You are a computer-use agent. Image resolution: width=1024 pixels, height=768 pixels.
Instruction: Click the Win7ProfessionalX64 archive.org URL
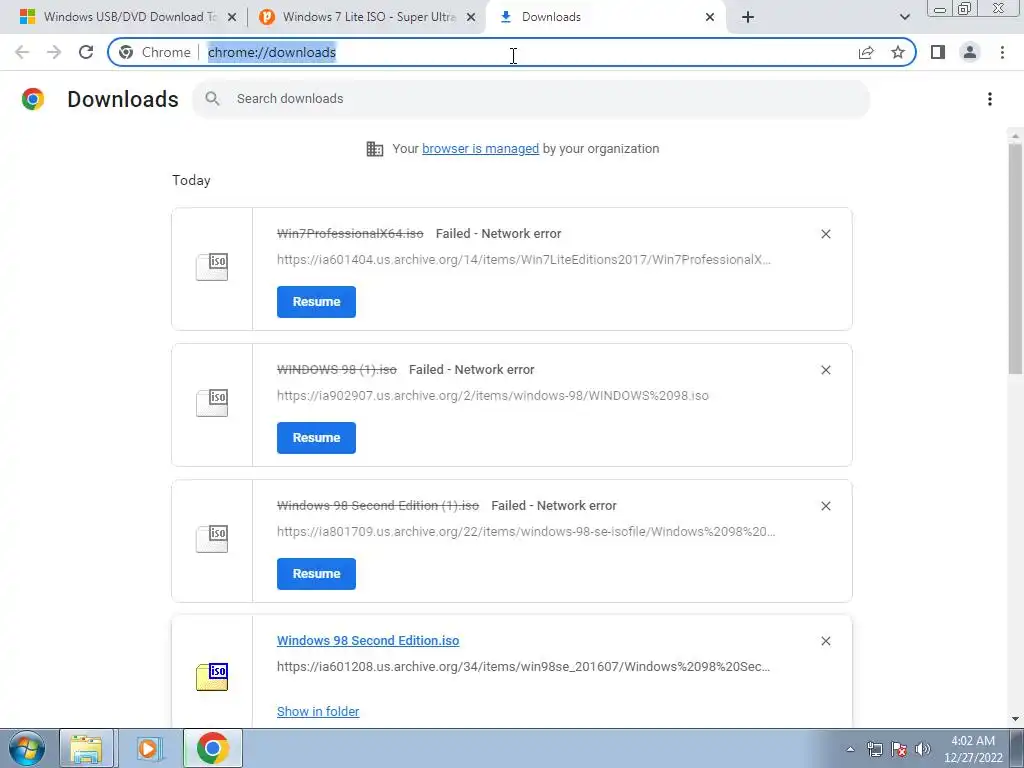tap(524, 259)
